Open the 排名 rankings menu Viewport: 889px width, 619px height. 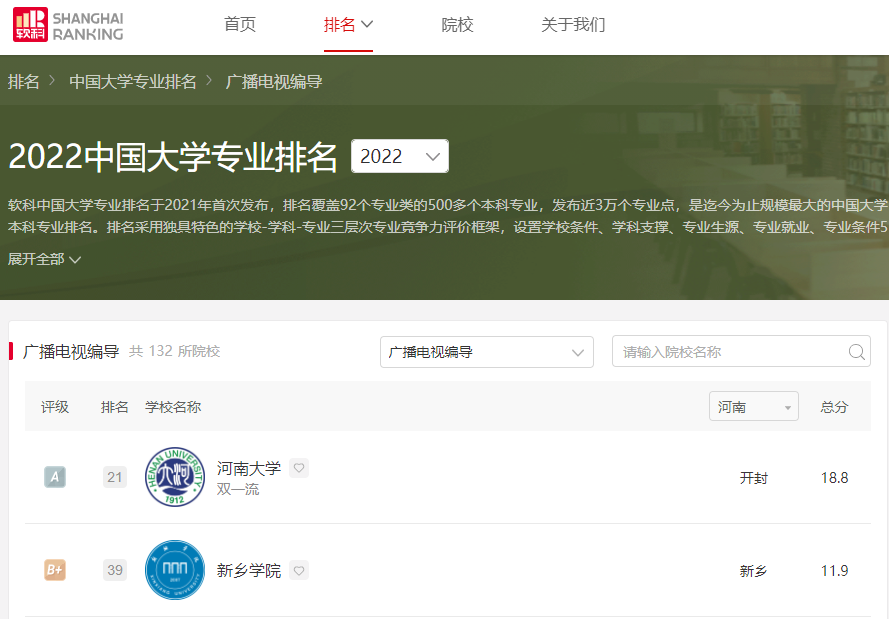[x=348, y=25]
